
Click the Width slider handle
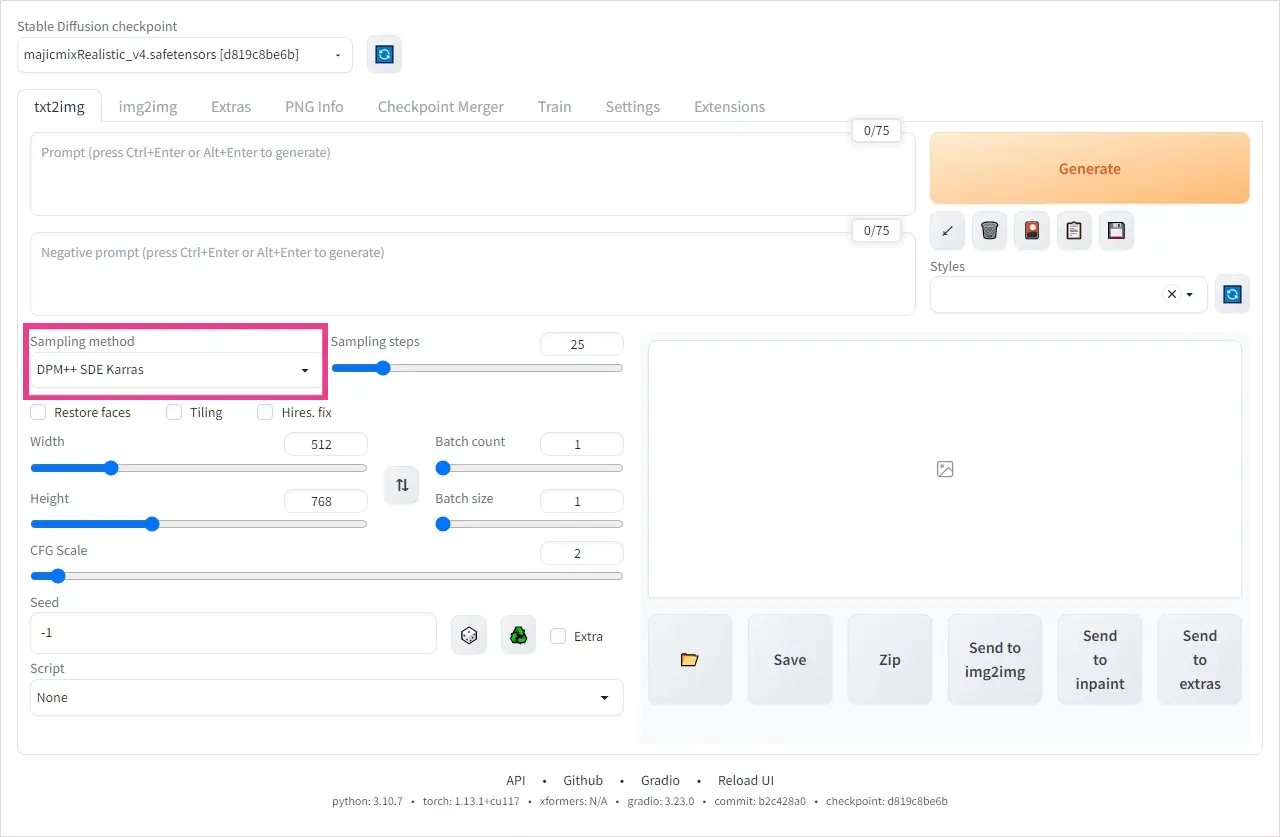(x=111, y=468)
